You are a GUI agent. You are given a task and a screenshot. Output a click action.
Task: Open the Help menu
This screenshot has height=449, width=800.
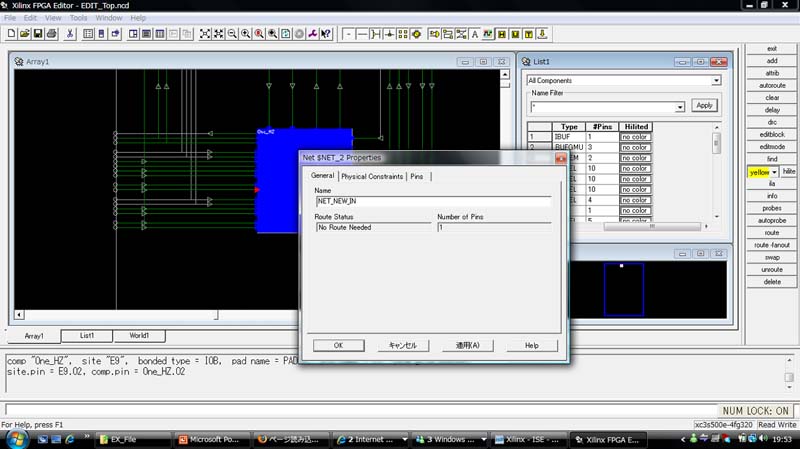(x=138, y=18)
